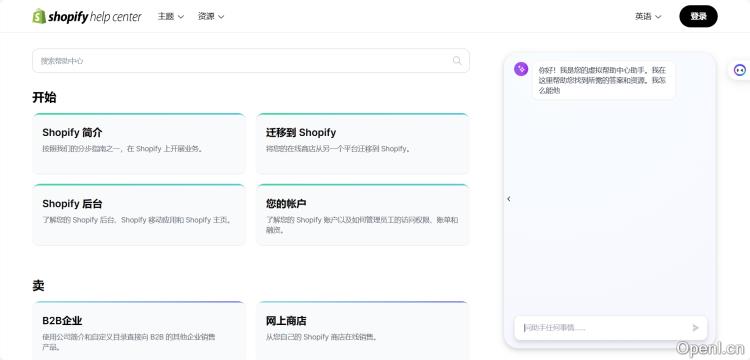The height and width of the screenshot is (360, 750).
Task: Expand the 资源 dropdown menu
Action: (211, 16)
